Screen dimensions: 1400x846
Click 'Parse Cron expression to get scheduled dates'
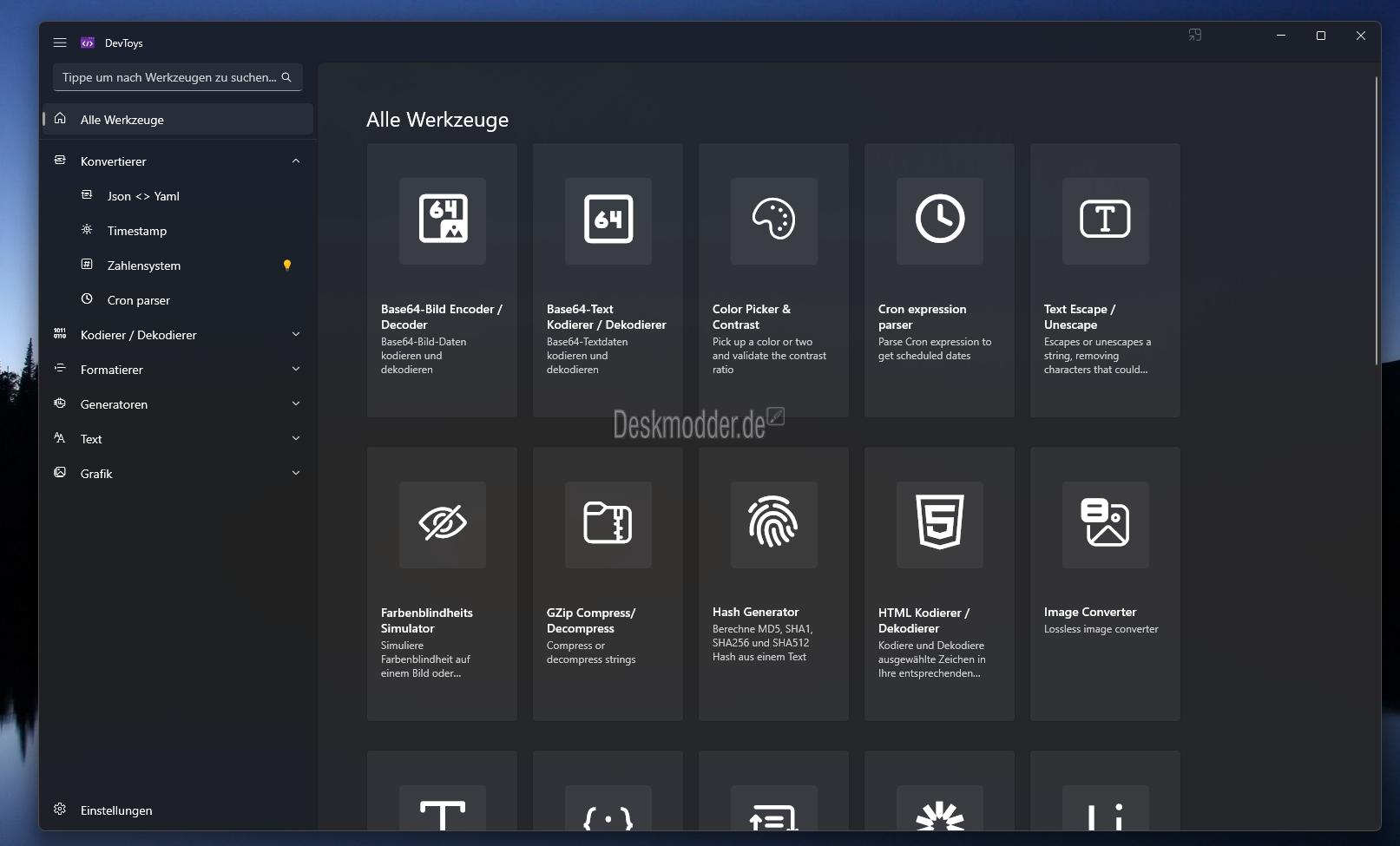[935, 349]
